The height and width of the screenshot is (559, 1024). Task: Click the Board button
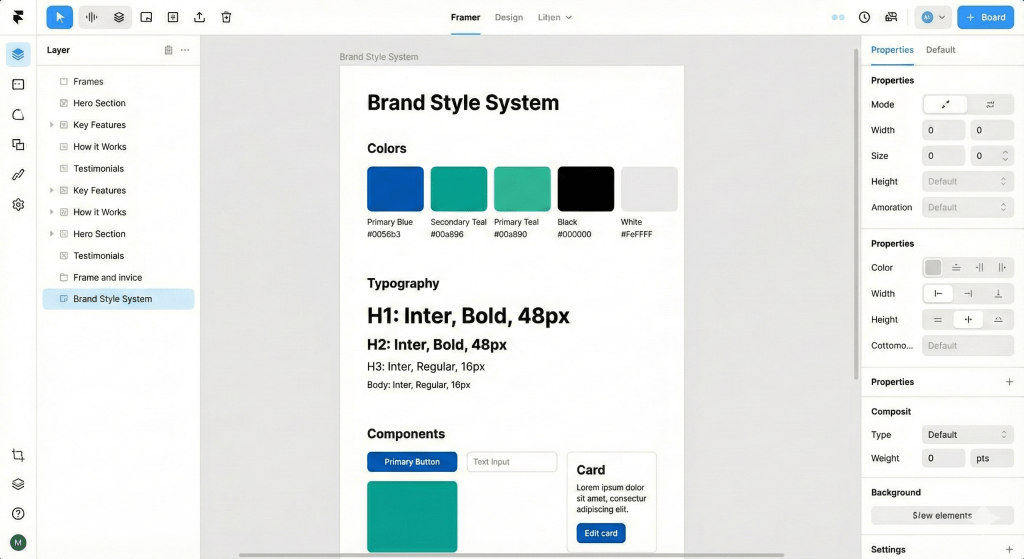[985, 17]
